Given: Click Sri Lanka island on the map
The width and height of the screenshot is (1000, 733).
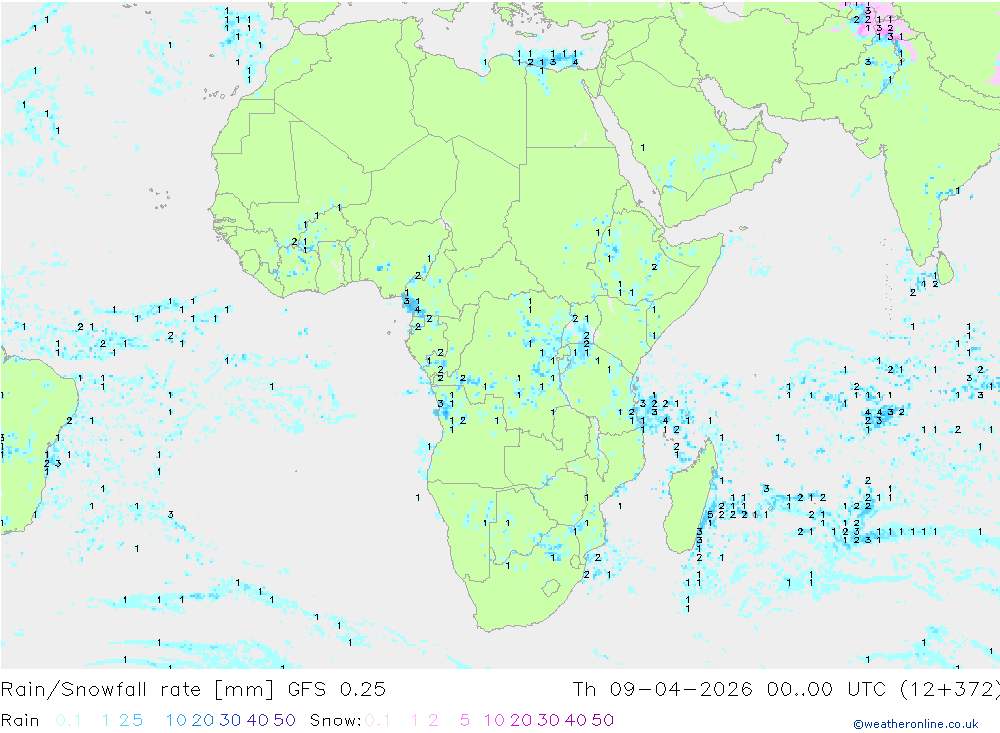Looking at the screenshot, I should (x=946, y=268).
